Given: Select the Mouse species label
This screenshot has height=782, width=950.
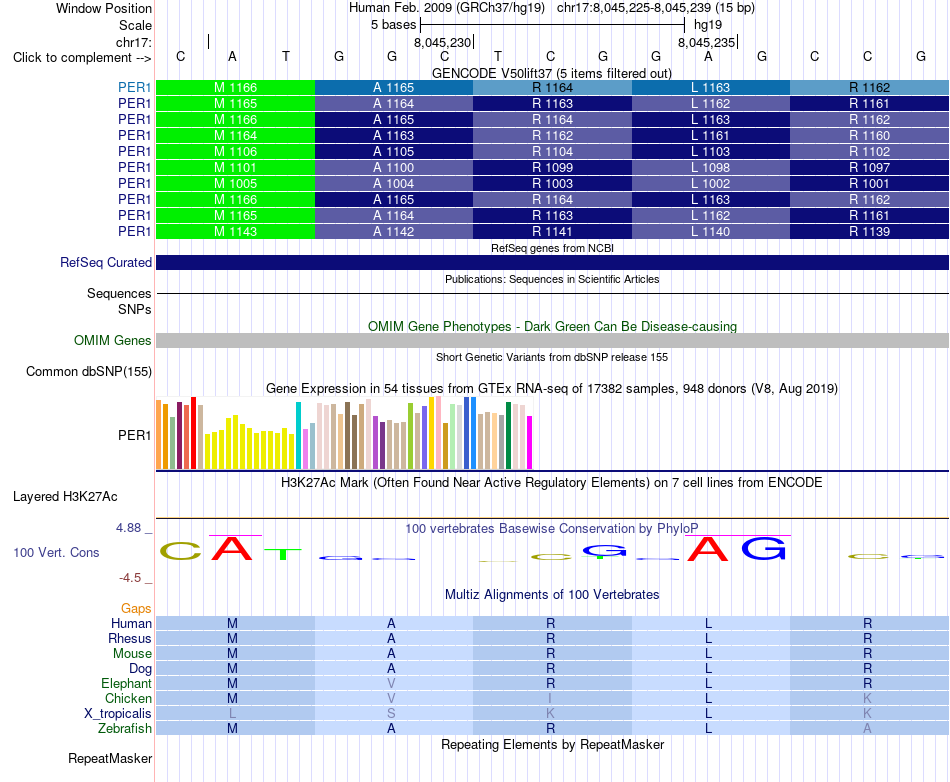Looking at the screenshot, I should [x=132, y=654].
